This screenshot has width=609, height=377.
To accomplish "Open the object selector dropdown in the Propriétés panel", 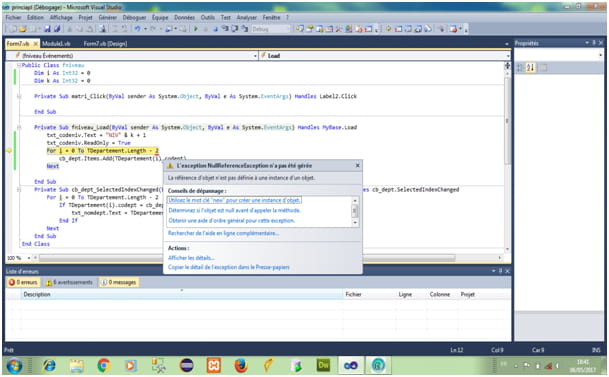I will click(600, 56).
